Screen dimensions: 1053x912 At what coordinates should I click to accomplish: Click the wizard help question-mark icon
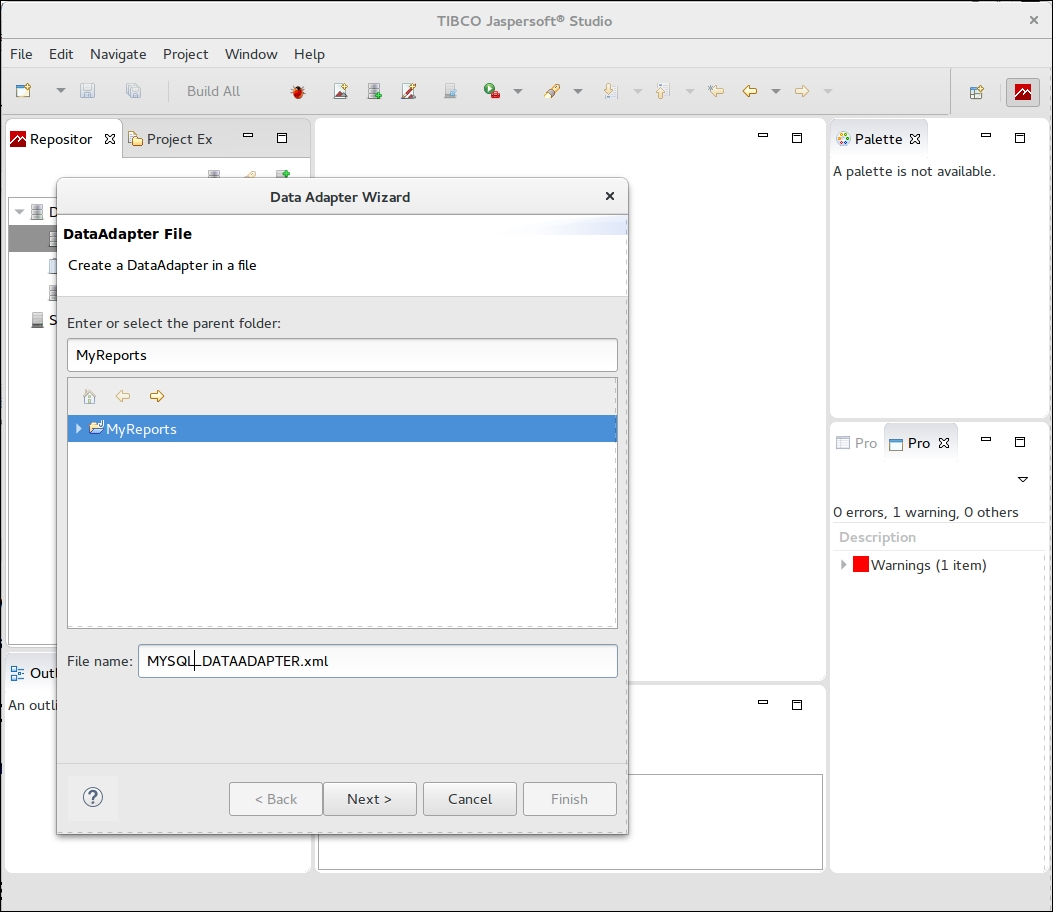pos(93,797)
